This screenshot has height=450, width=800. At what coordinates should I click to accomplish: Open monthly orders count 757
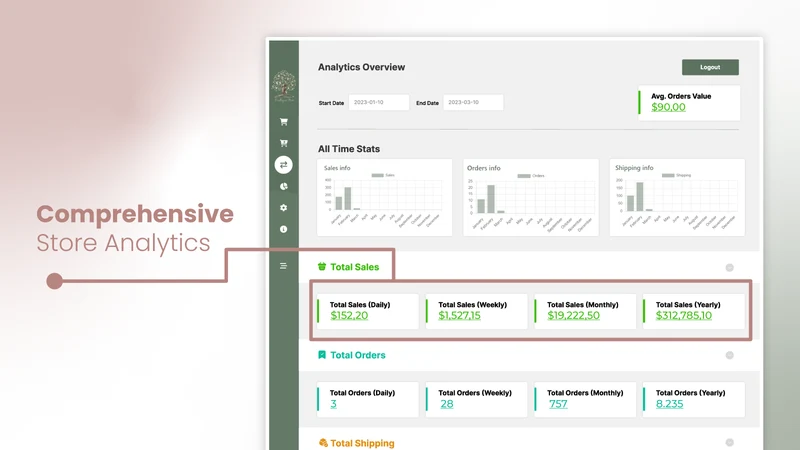tap(558, 404)
